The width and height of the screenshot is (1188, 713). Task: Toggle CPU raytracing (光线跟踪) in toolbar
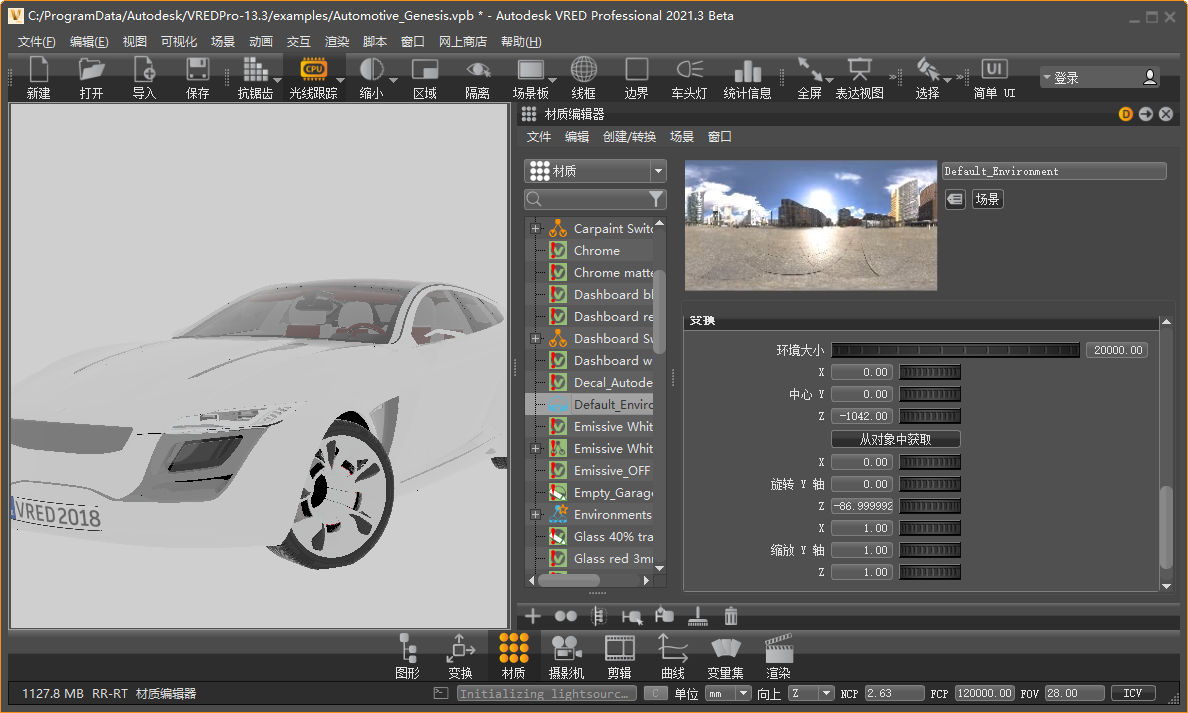(x=313, y=70)
